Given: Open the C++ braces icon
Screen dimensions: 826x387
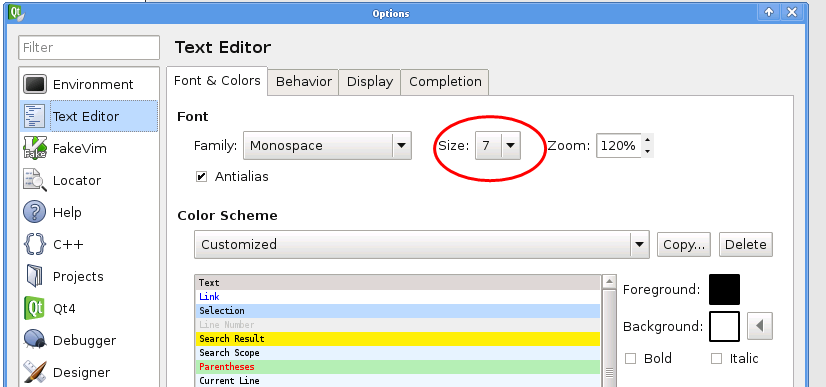Looking at the screenshot, I should click(x=35, y=244).
